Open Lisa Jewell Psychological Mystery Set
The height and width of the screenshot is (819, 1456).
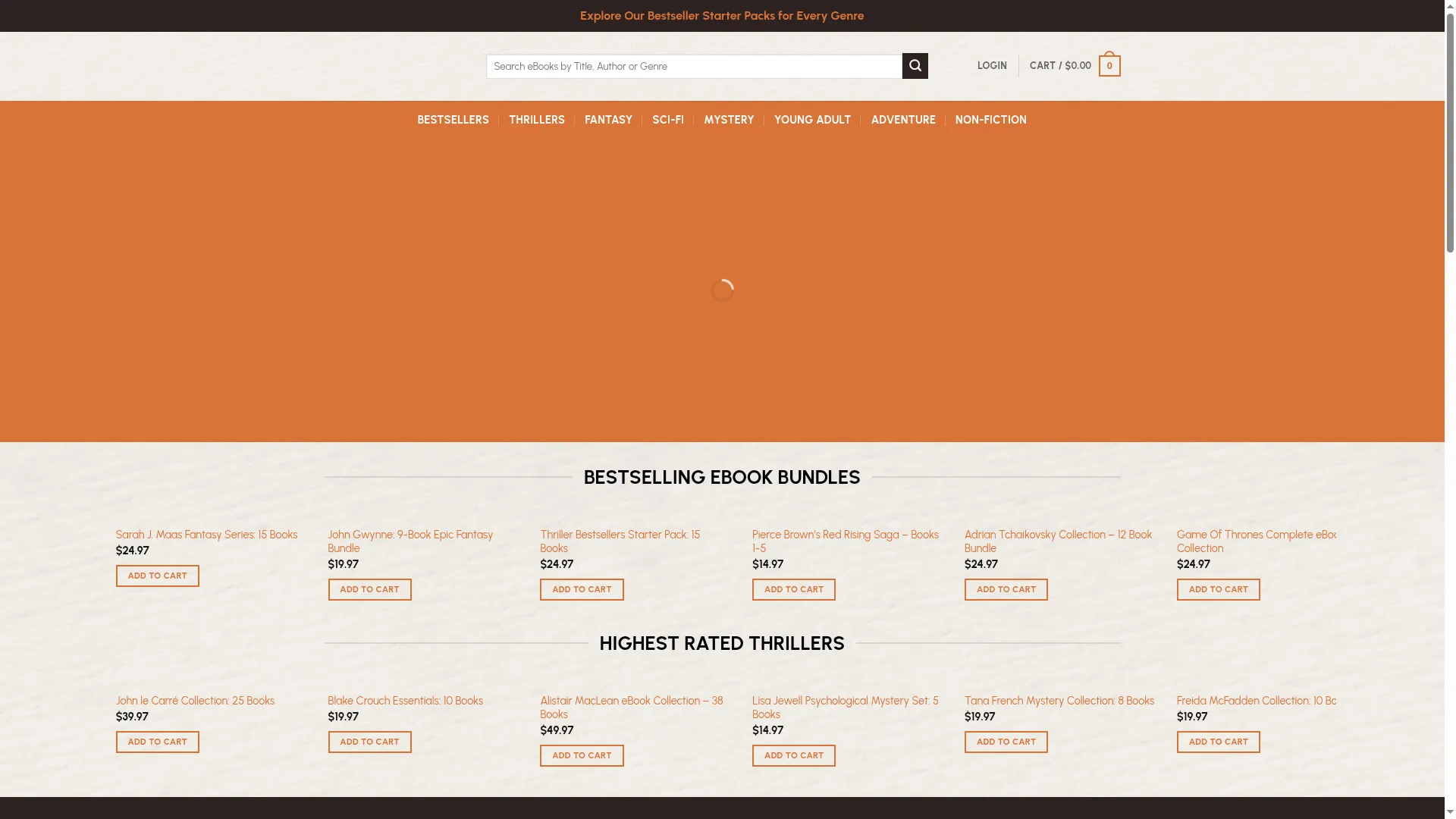click(845, 708)
